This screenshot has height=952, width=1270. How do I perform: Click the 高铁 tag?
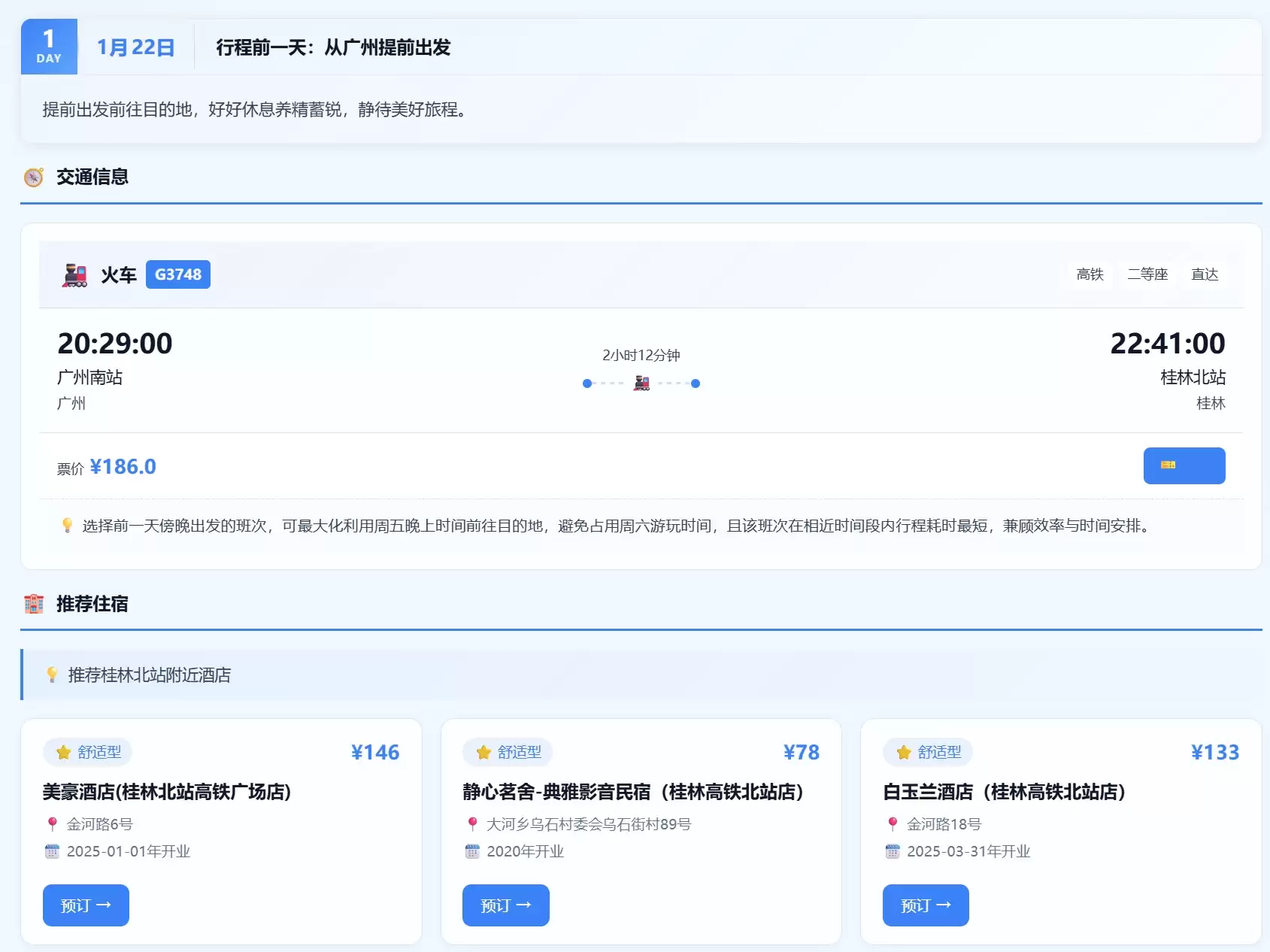click(1090, 274)
